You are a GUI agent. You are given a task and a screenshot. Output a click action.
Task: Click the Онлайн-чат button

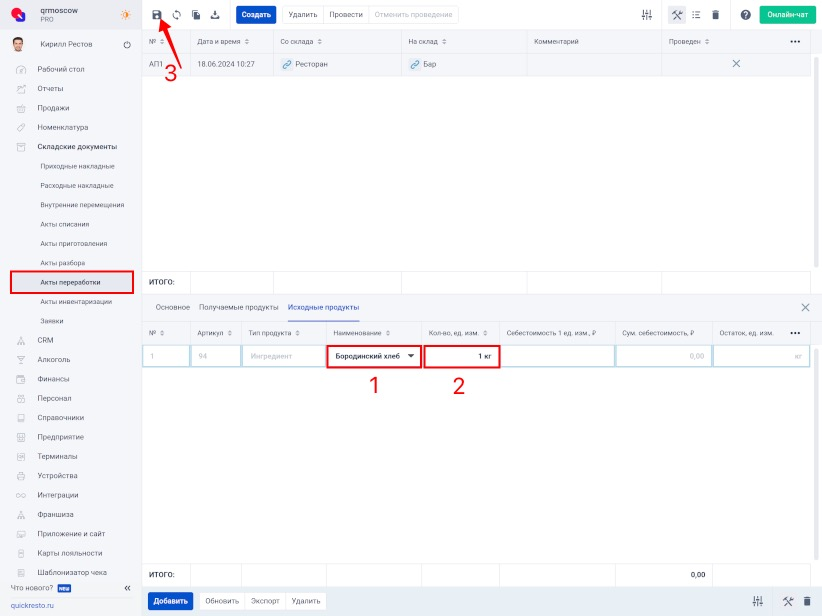(787, 15)
